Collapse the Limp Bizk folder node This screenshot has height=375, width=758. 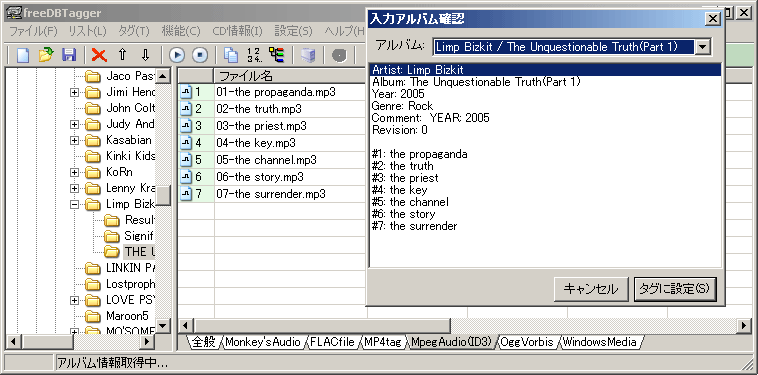(74, 204)
